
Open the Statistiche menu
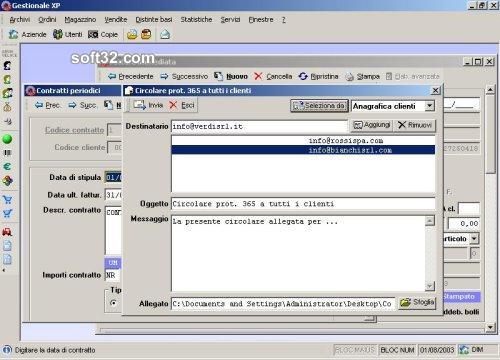[x=196, y=20]
